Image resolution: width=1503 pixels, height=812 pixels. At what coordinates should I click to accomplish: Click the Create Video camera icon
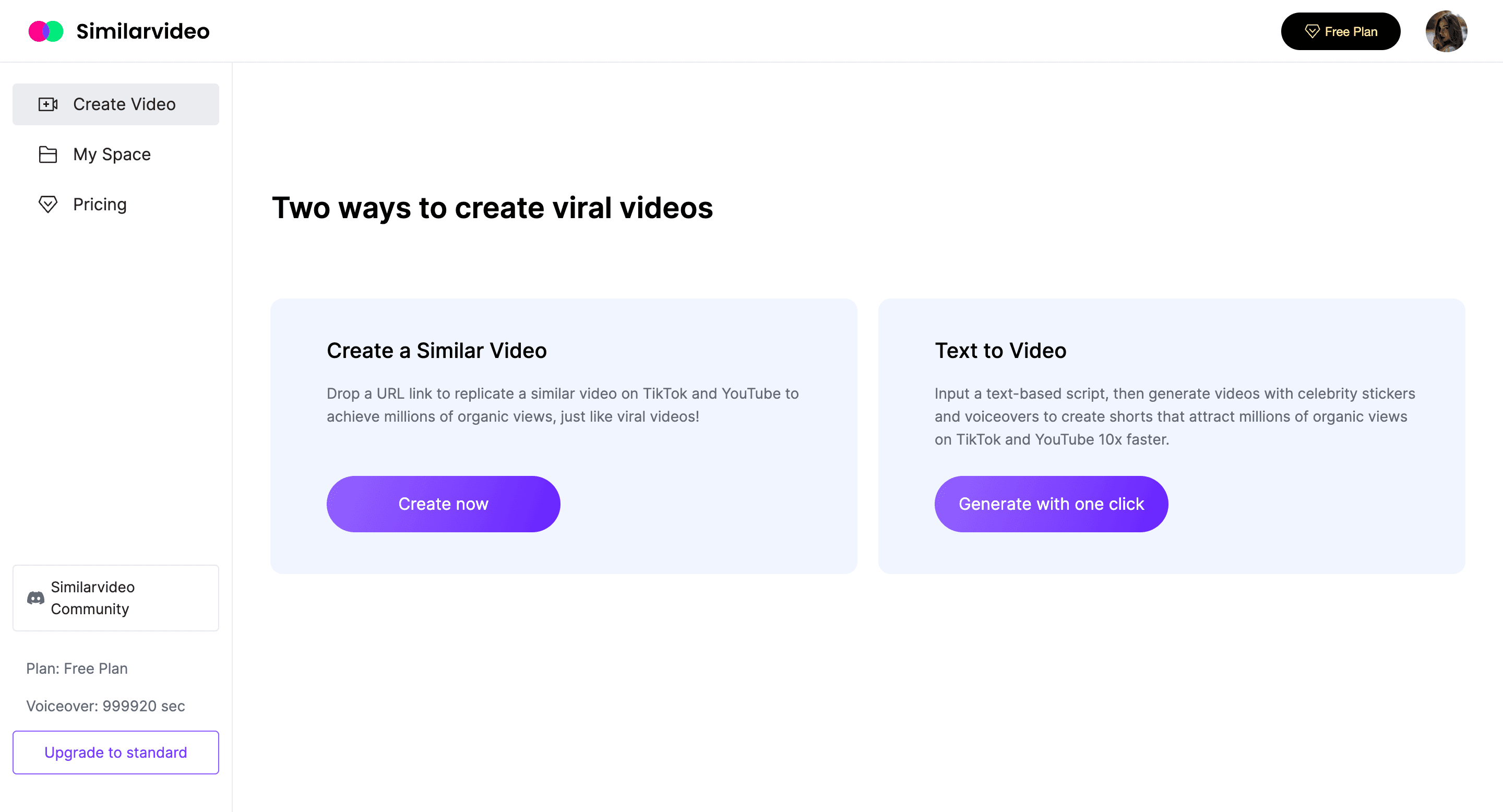[x=48, y=104]
